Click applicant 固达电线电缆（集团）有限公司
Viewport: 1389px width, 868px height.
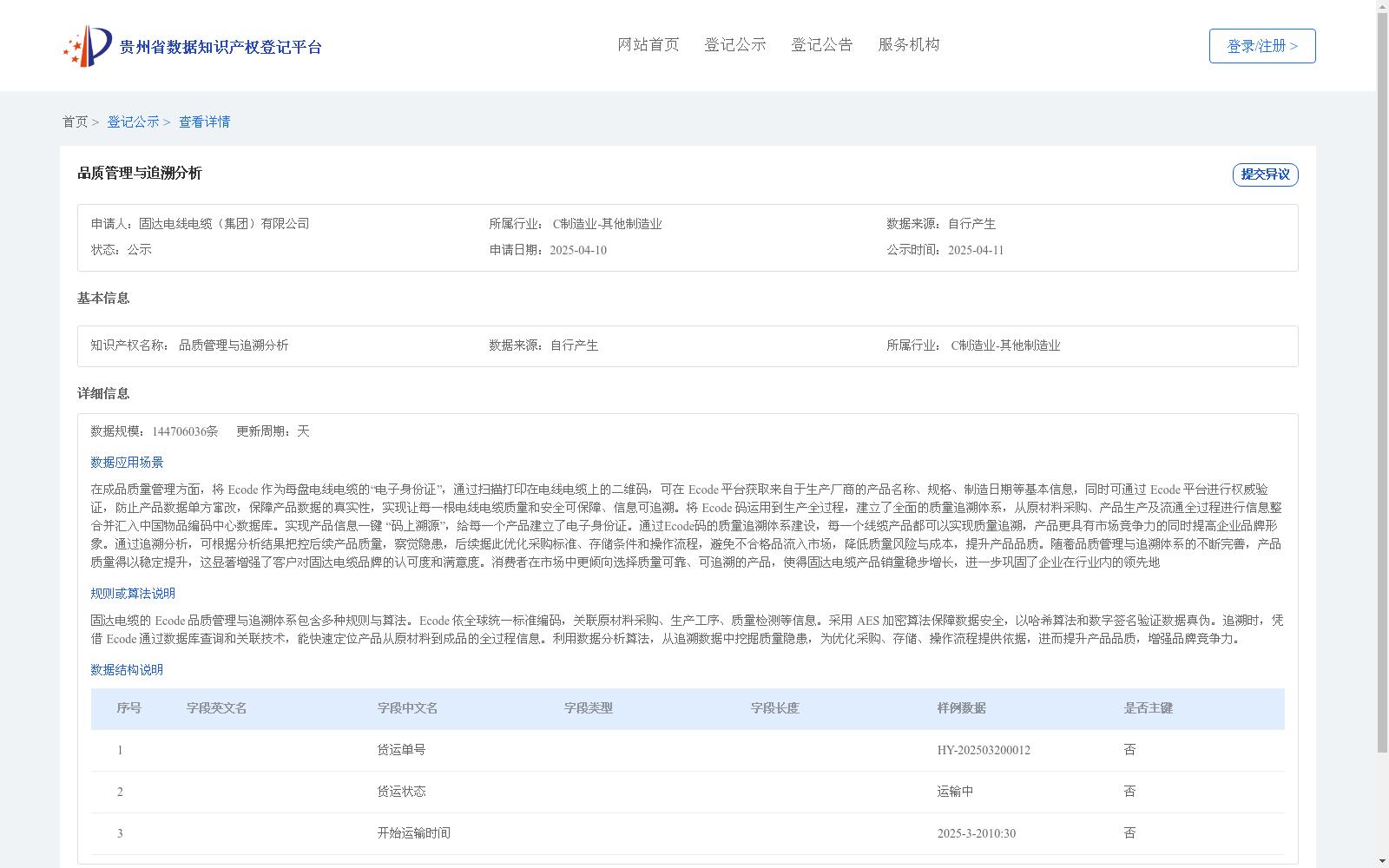coord(224,224)
